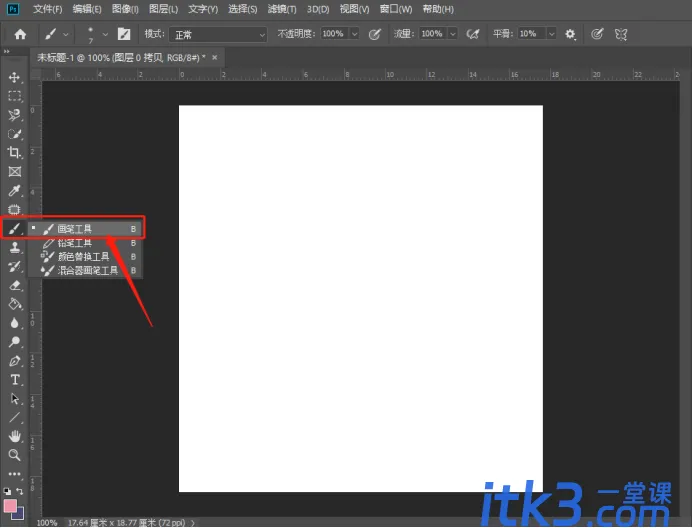This screenshot has height=528, width=692.
Task: Open the 视图(V) menu
Action: click(x=354, y=9)
